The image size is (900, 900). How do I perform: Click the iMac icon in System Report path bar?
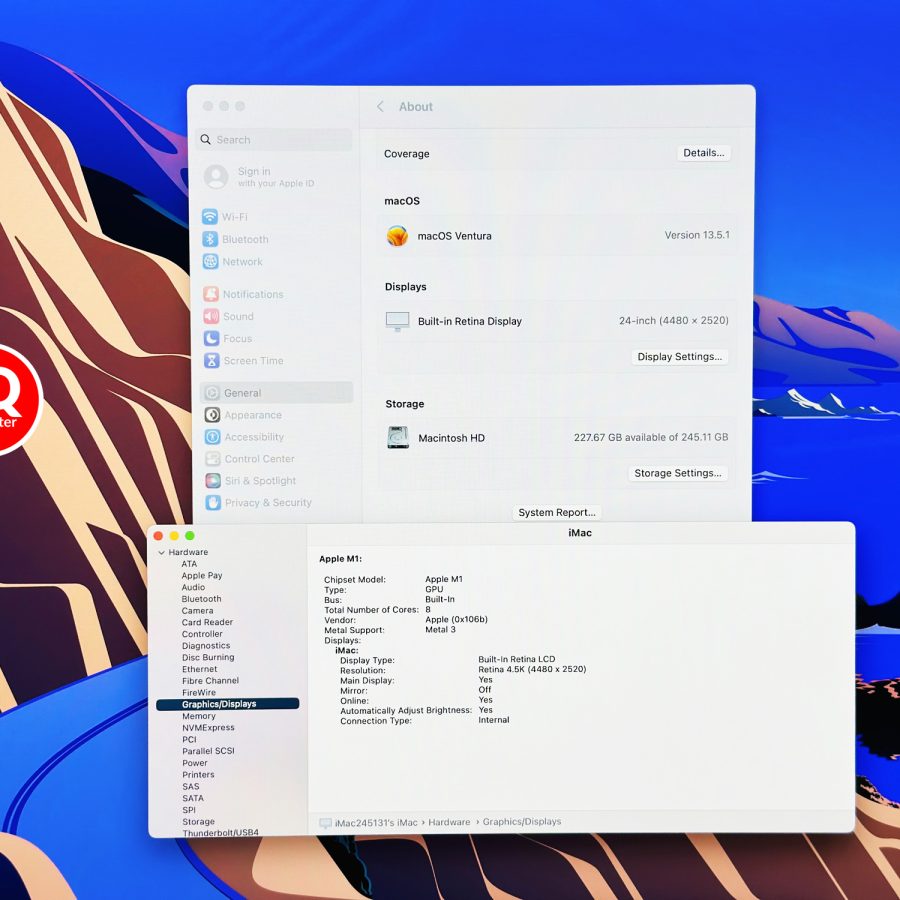pyautogui.click(x=325, y=823)
